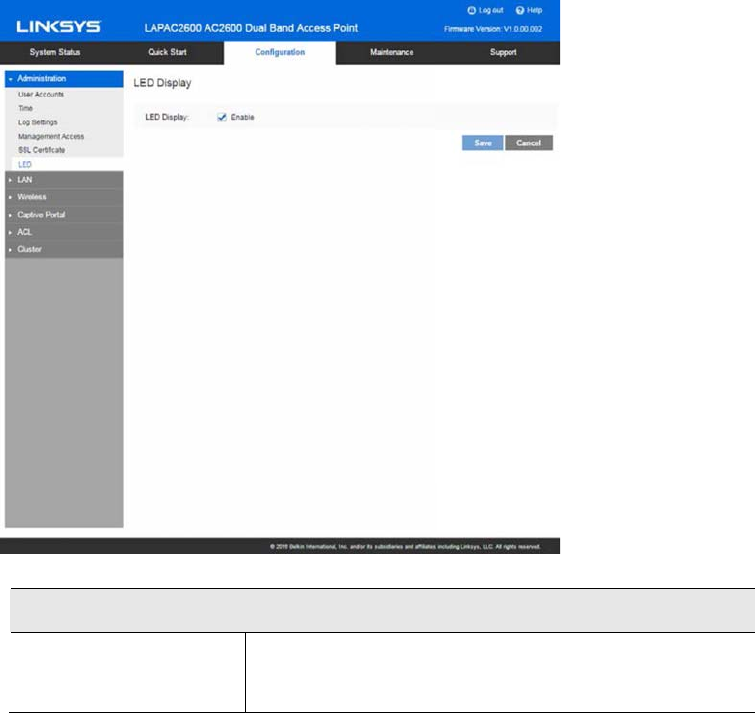Viewport: 755px width, 713px height.
Task: Click the Firmware Version text
Action: (x=493, y=29)
